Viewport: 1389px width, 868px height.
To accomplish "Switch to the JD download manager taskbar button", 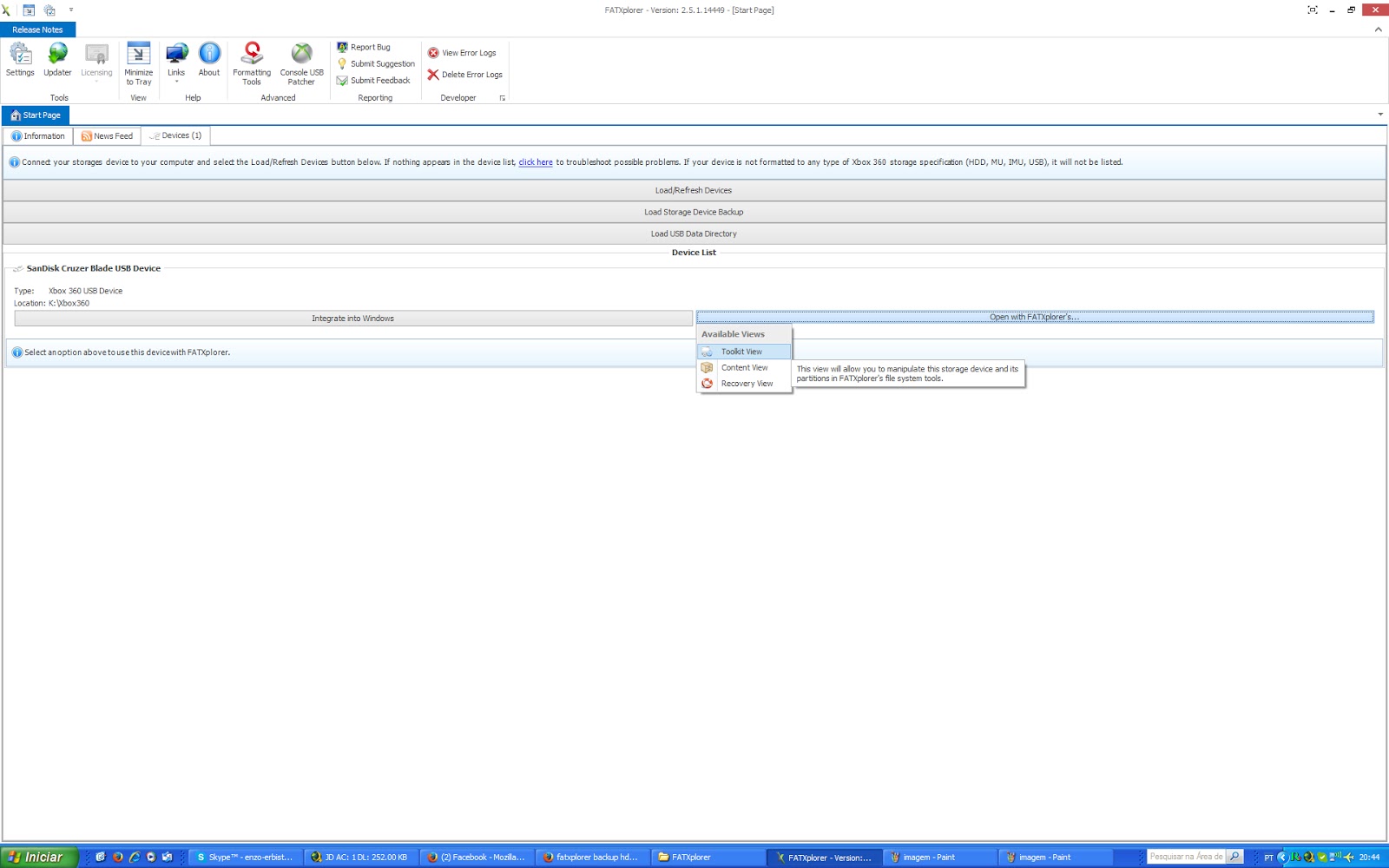I will click(360, 857).
